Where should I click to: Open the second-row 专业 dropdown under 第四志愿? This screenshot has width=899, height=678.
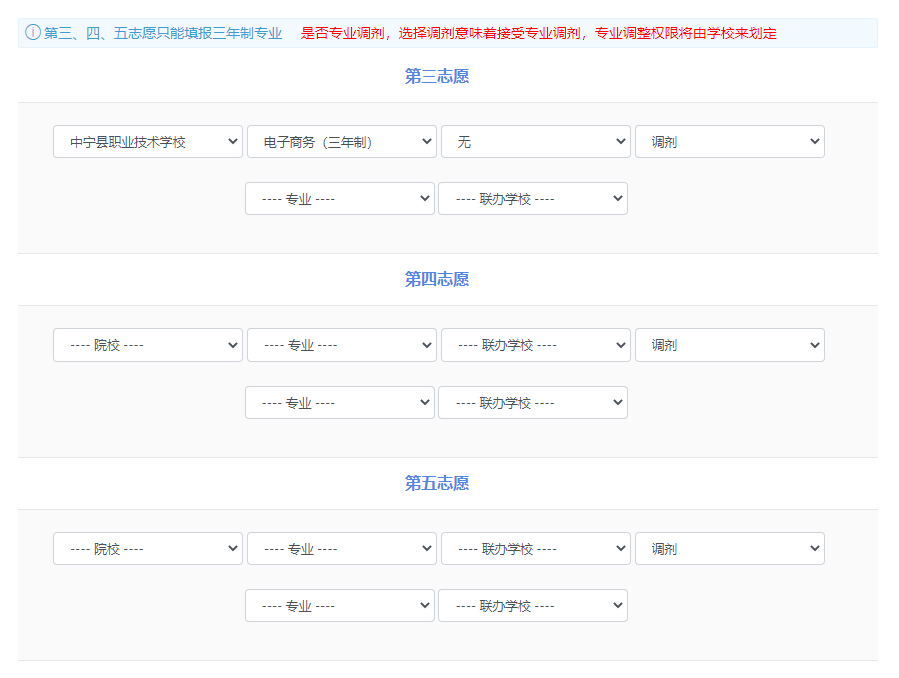click(x=340, y=402)
